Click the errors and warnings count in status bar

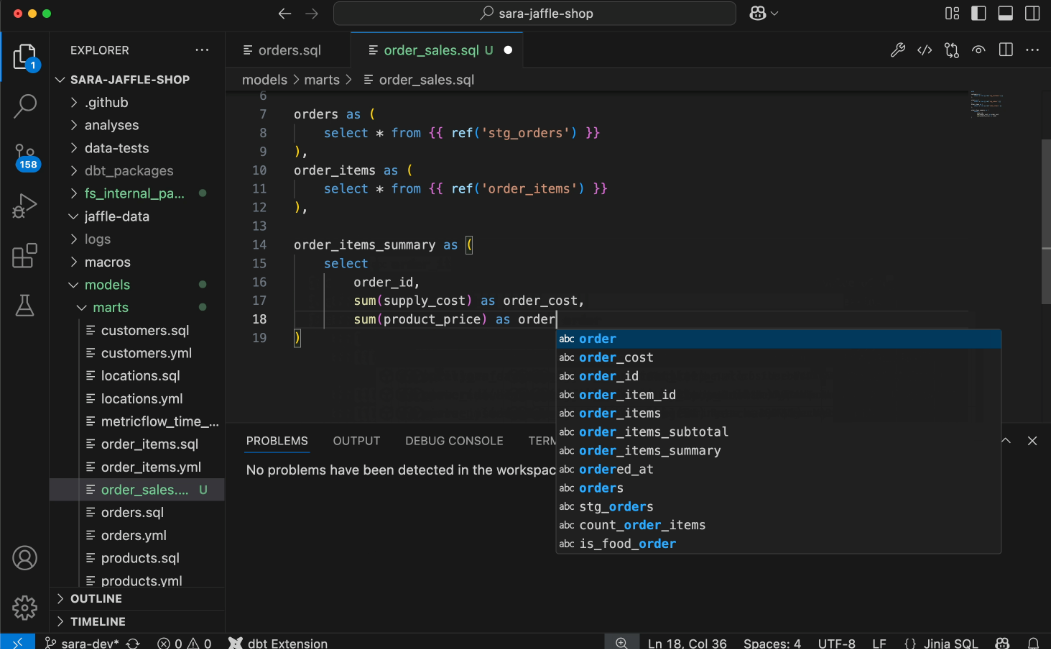(x=184, y=643)
